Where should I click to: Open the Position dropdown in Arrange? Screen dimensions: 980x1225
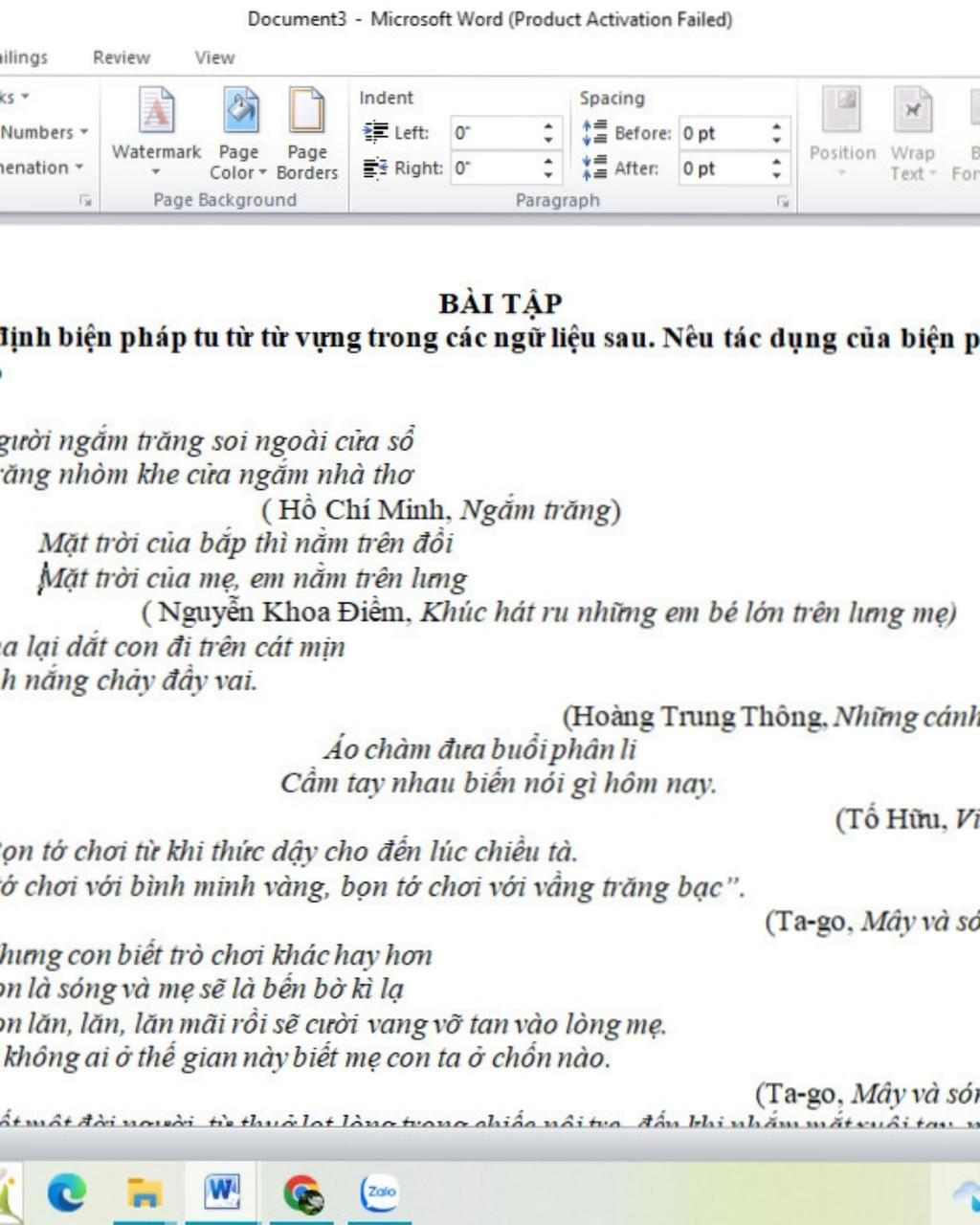(x=842, y=132)
